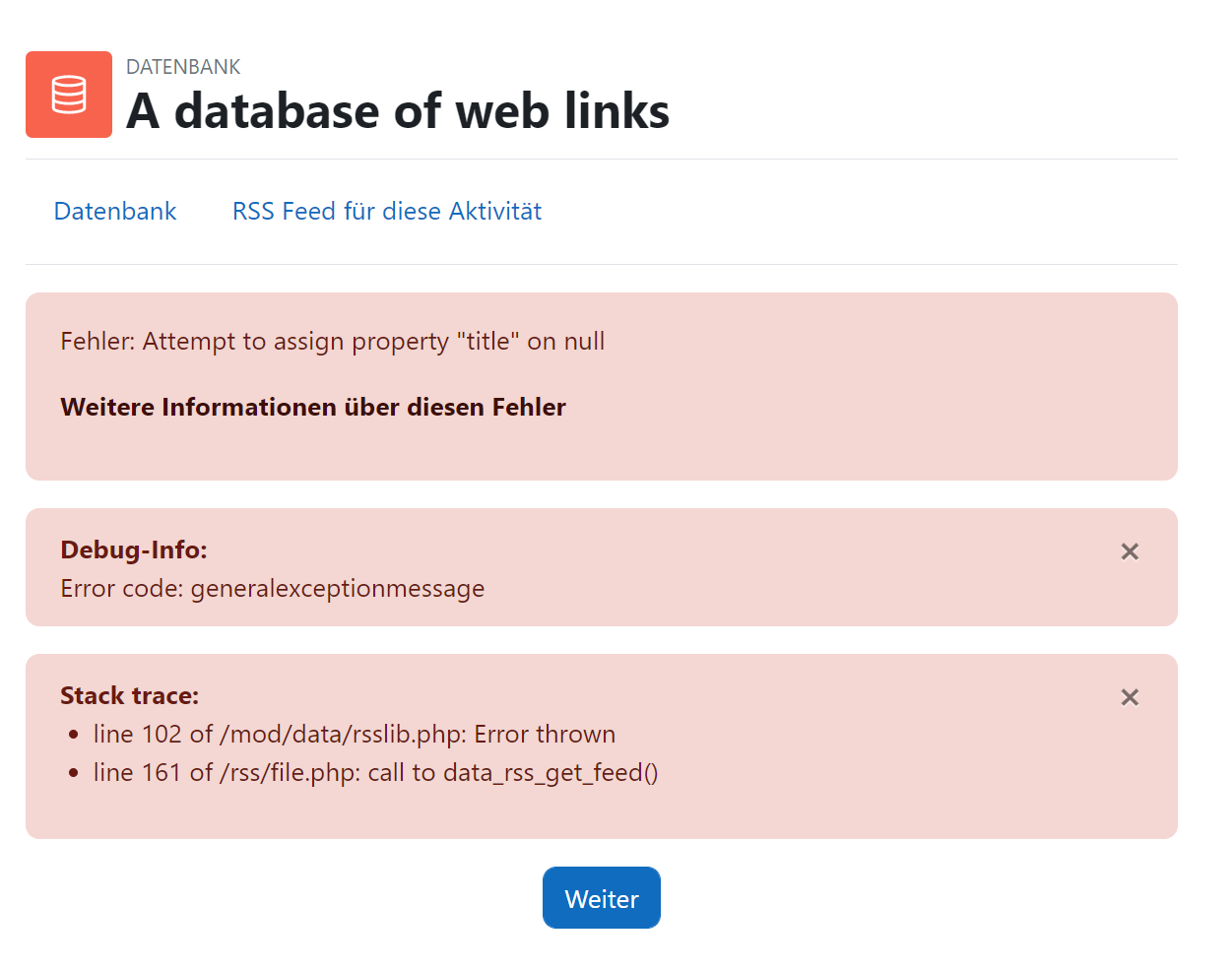Select the line 102 rsslib.php trace entry

355,735
